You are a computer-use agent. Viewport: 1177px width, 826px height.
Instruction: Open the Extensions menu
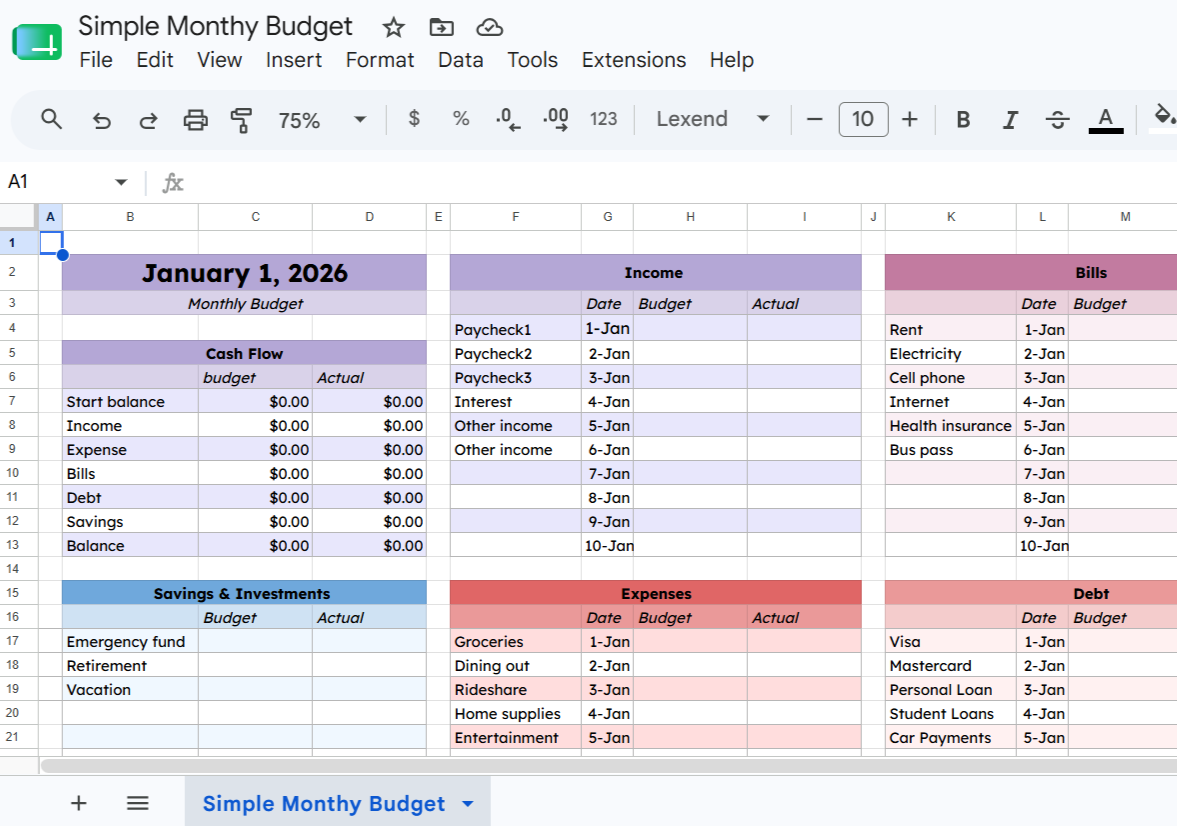[634, 60]
